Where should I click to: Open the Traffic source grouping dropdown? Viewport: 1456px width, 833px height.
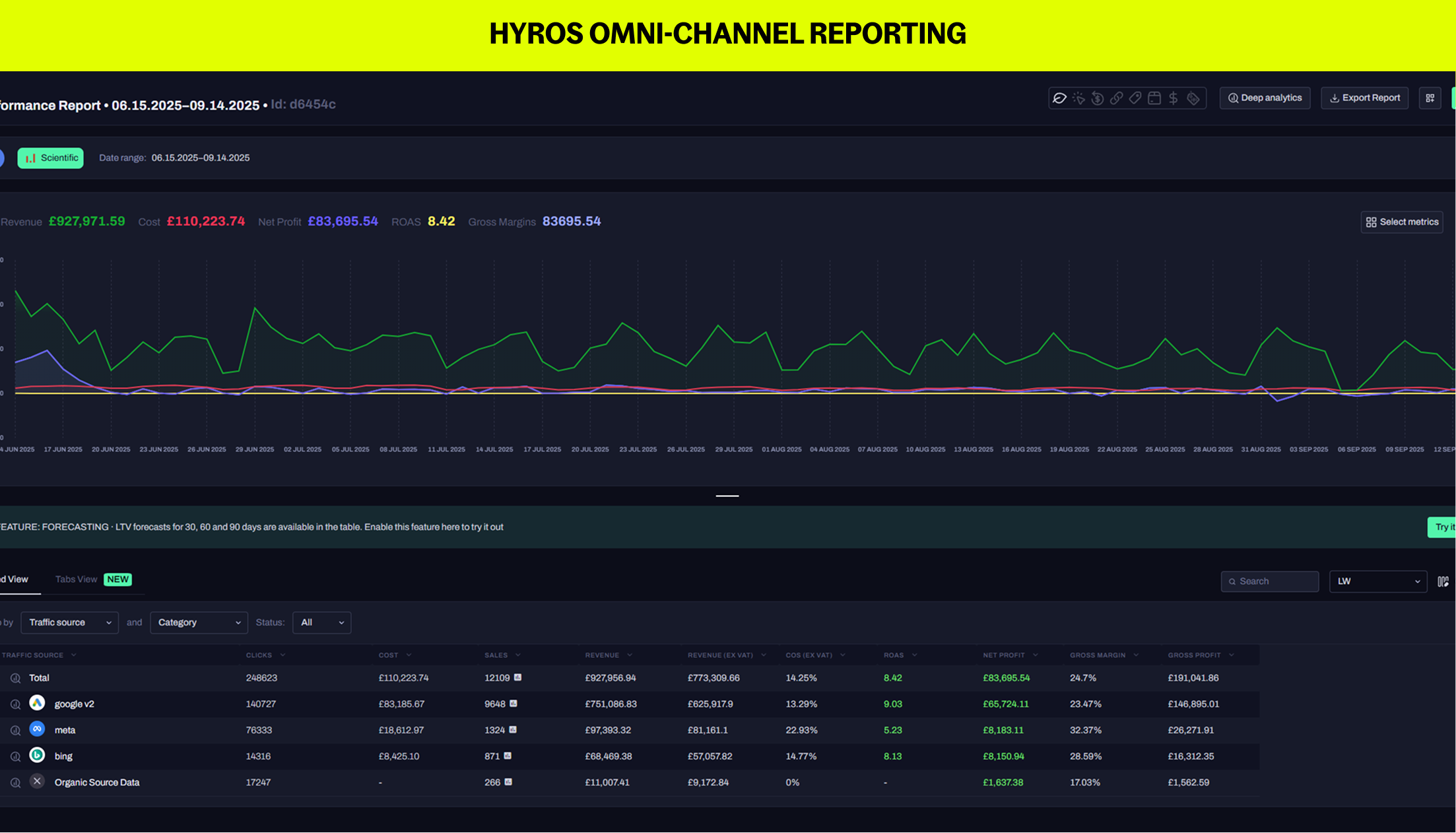pyautogui.click(x=69, y=622)
